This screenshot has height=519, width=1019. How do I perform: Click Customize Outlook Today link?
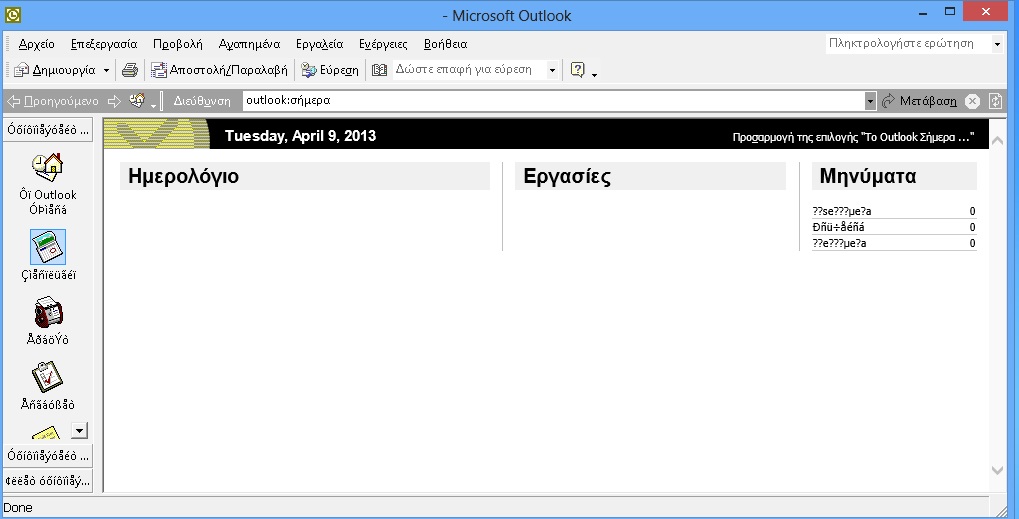[853, 137]
